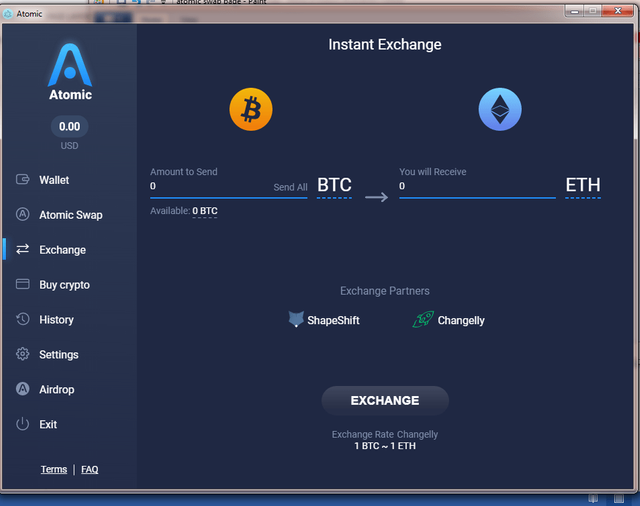Click the Buy crypto card icon
640x506 pixels.
pos(22,284)
